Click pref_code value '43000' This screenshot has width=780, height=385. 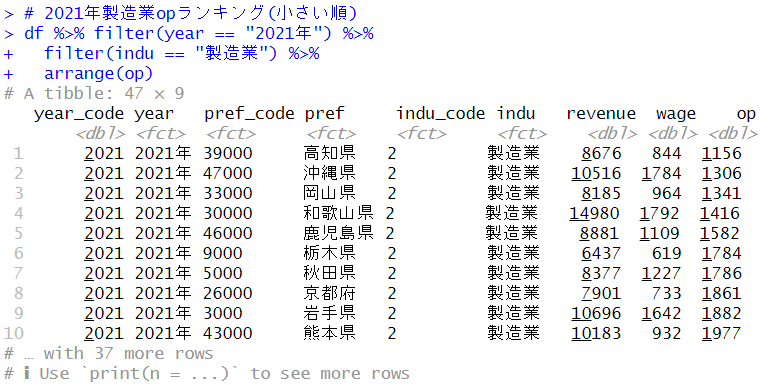[x=228, y=333]
